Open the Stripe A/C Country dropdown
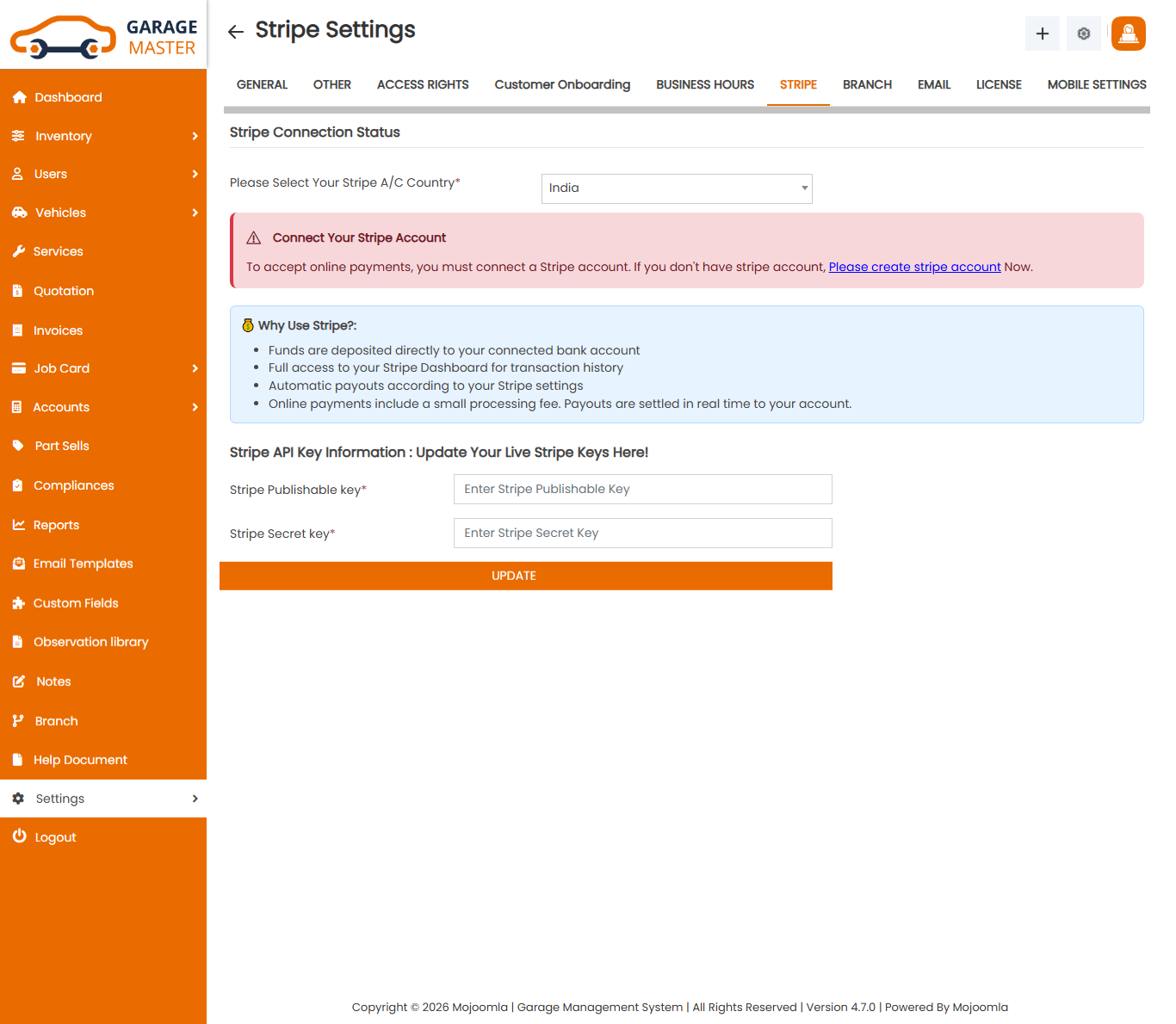This screenshot has width=1176, height=1024. point(676,188)
